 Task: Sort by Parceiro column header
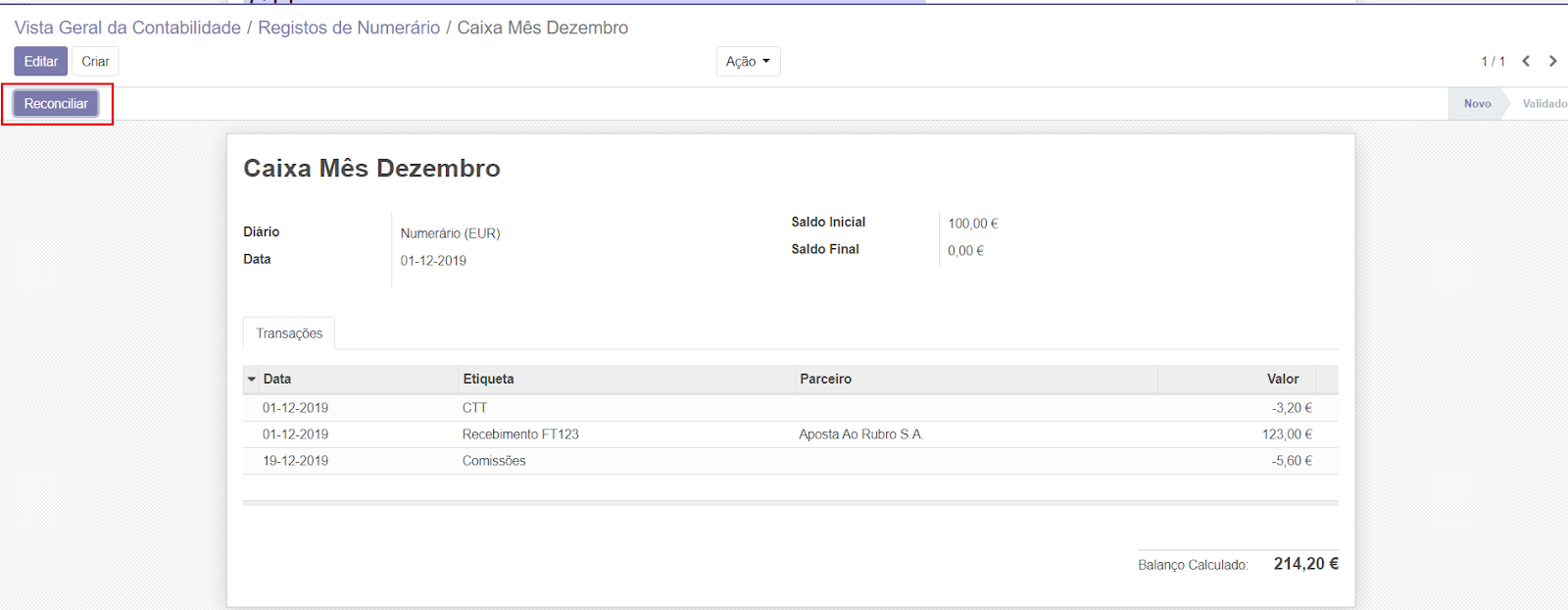point(825,380)
